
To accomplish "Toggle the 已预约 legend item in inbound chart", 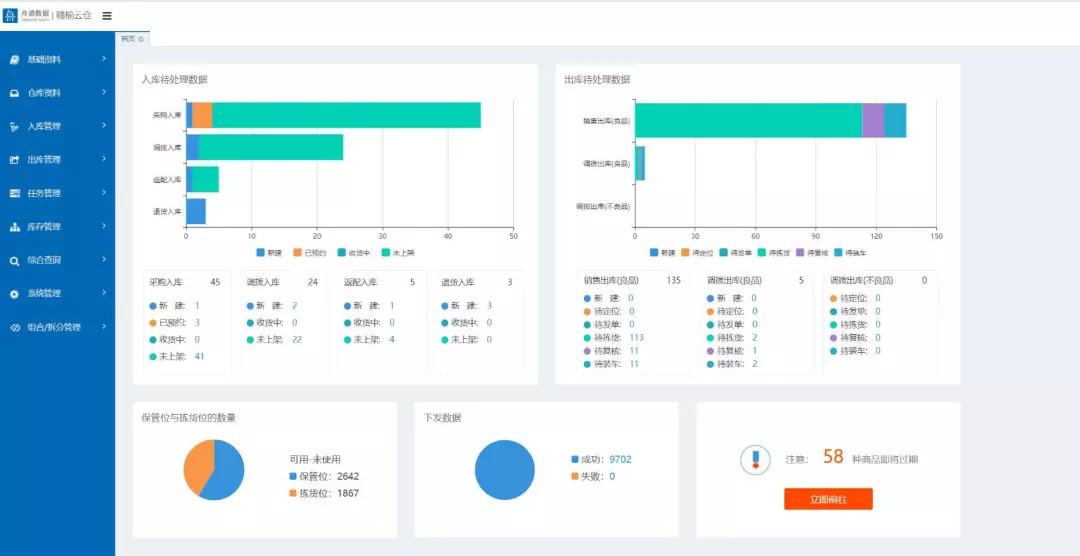I will (309, 253).
